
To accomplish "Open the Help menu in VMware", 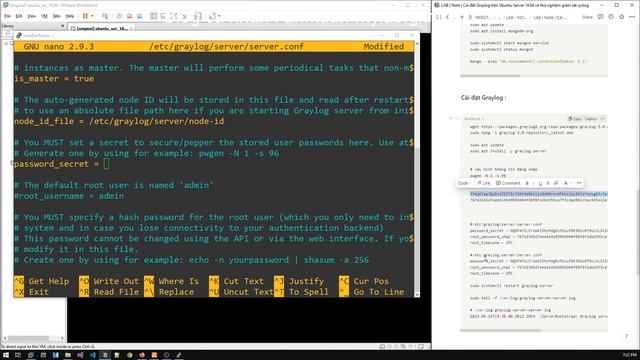I will pos(70,16).
